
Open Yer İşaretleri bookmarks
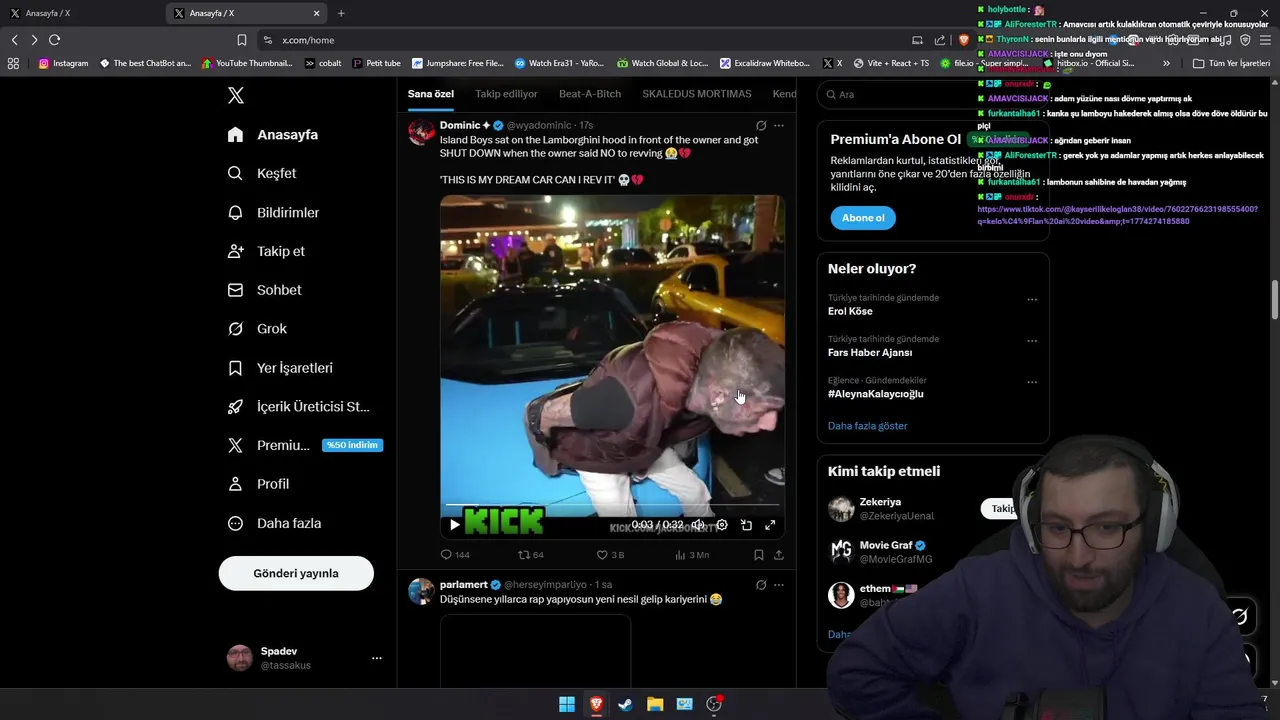point(280,368)
